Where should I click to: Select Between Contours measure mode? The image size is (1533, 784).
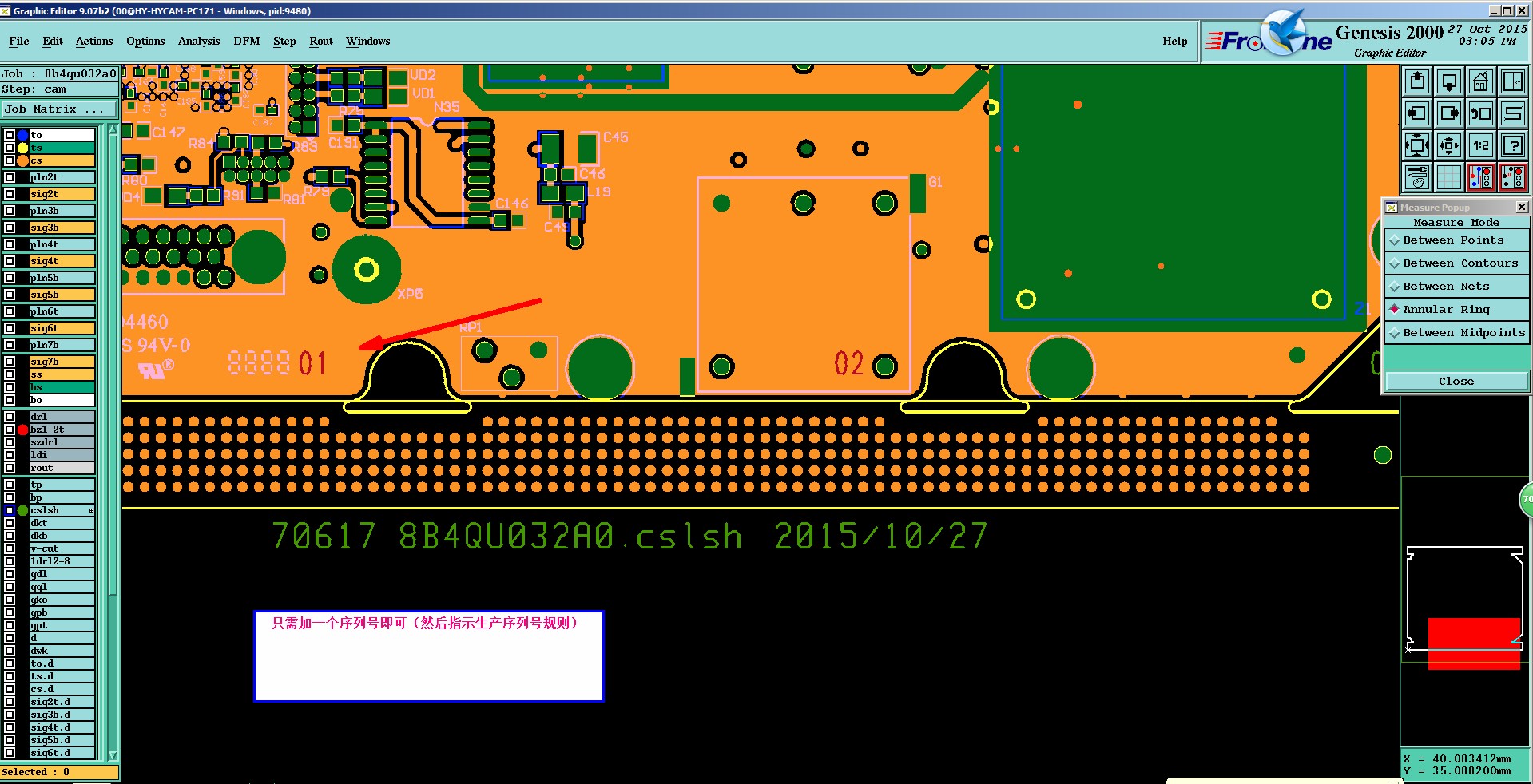tap(1456, 263)
